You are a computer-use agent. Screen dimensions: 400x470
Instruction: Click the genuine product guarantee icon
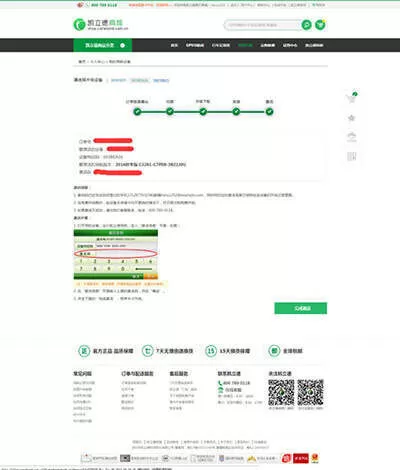(84, 351)
